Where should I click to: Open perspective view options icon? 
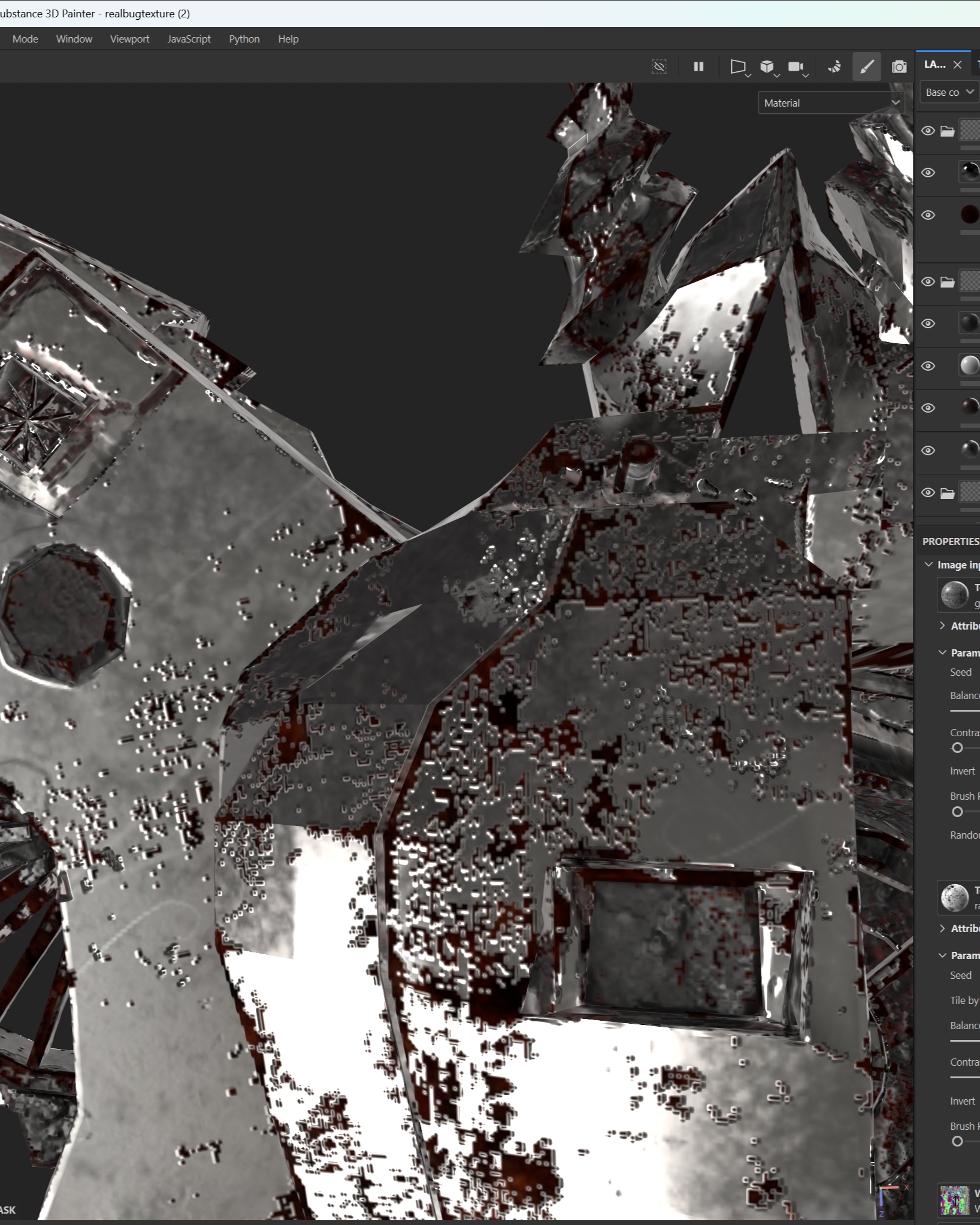point(739,66)
